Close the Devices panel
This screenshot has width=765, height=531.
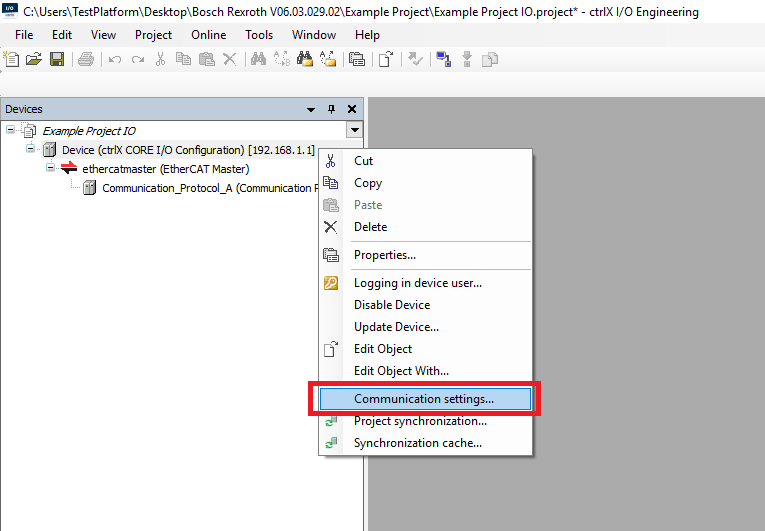pyautogui.click(x=352, y=109)
